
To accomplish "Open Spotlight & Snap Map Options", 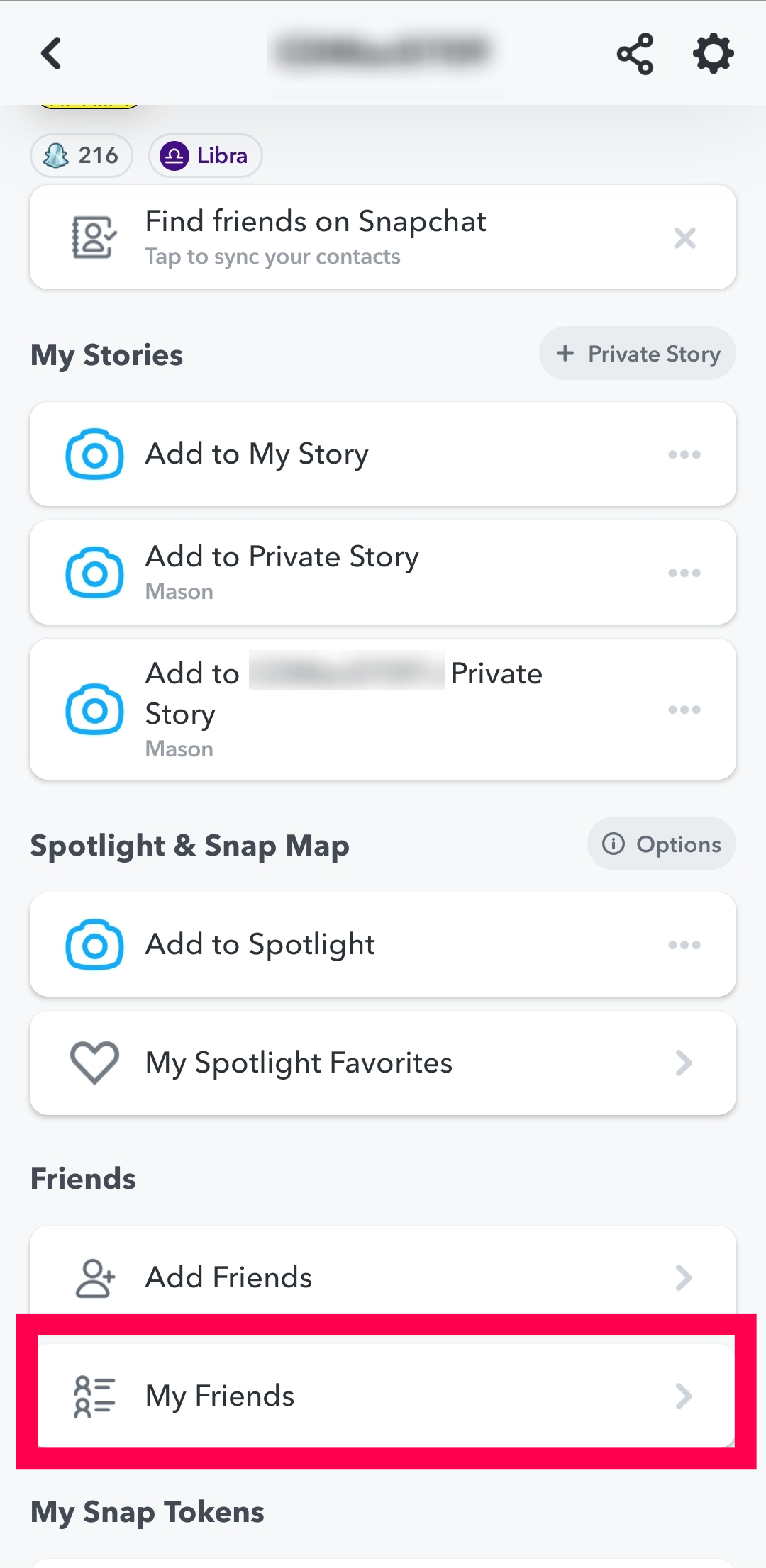I will 661,844.
